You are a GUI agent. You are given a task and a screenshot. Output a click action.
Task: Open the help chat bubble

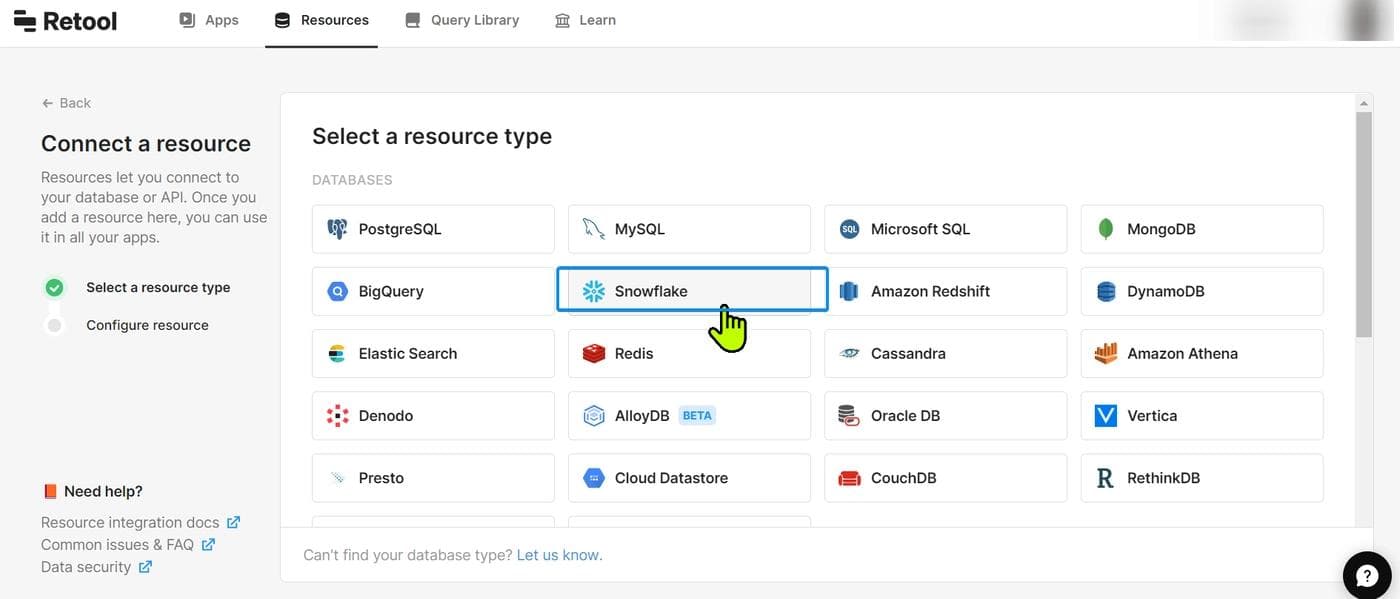1366,575
